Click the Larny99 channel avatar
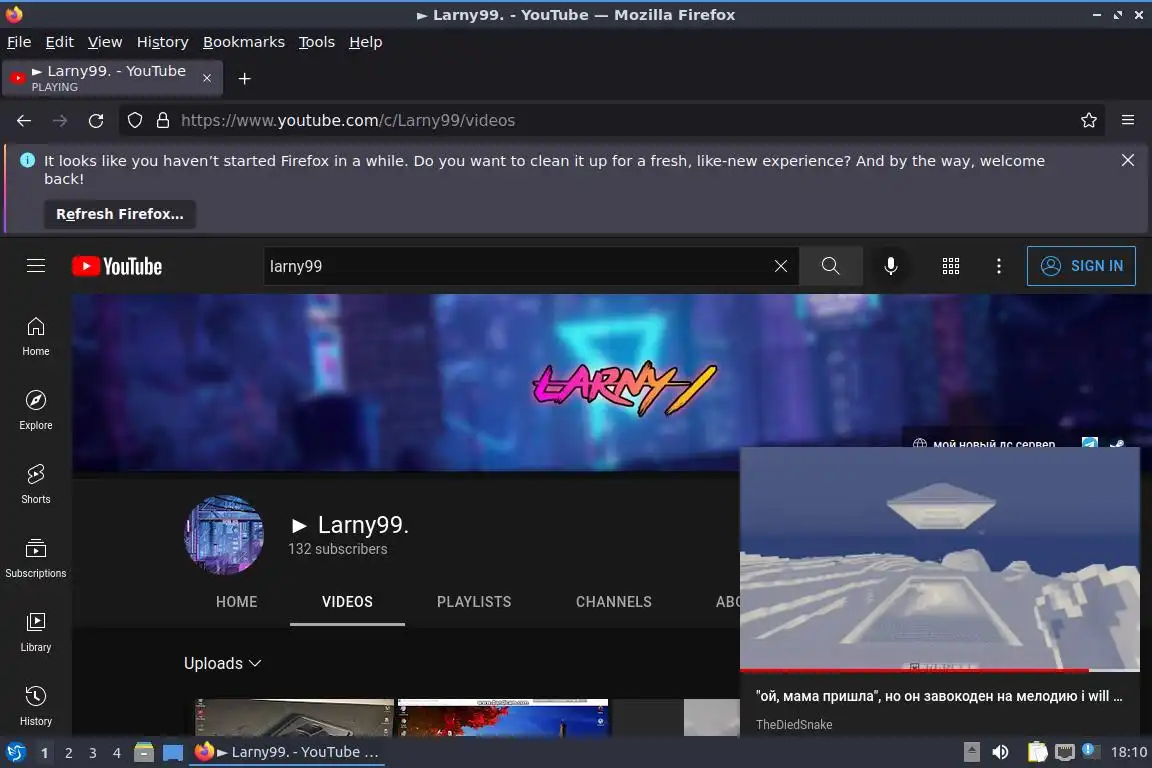The width and height of the screenshot is (1152, 768). (x=224, y=534)
